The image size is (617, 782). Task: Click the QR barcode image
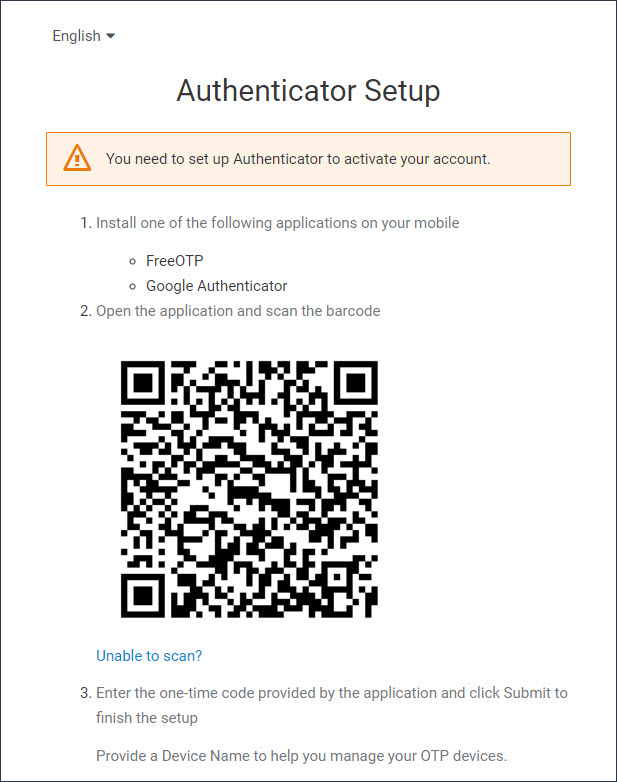point(249,489)
